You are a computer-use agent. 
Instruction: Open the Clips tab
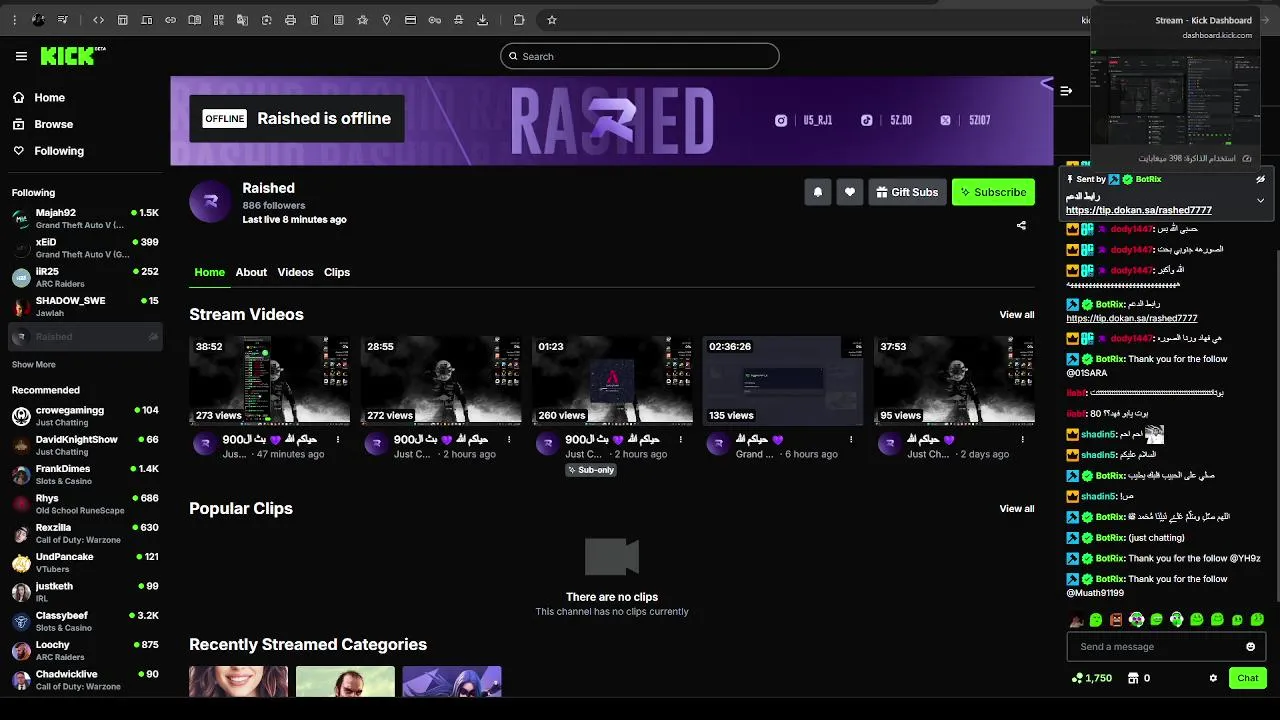[337, 272]
